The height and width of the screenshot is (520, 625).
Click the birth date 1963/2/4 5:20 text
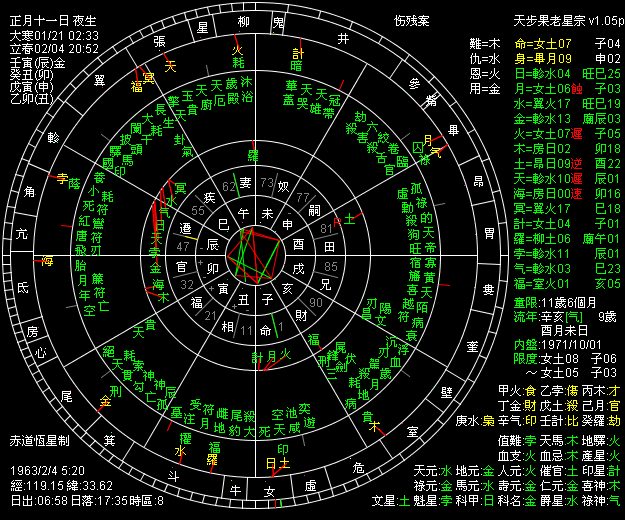click(x=46, y=467)
